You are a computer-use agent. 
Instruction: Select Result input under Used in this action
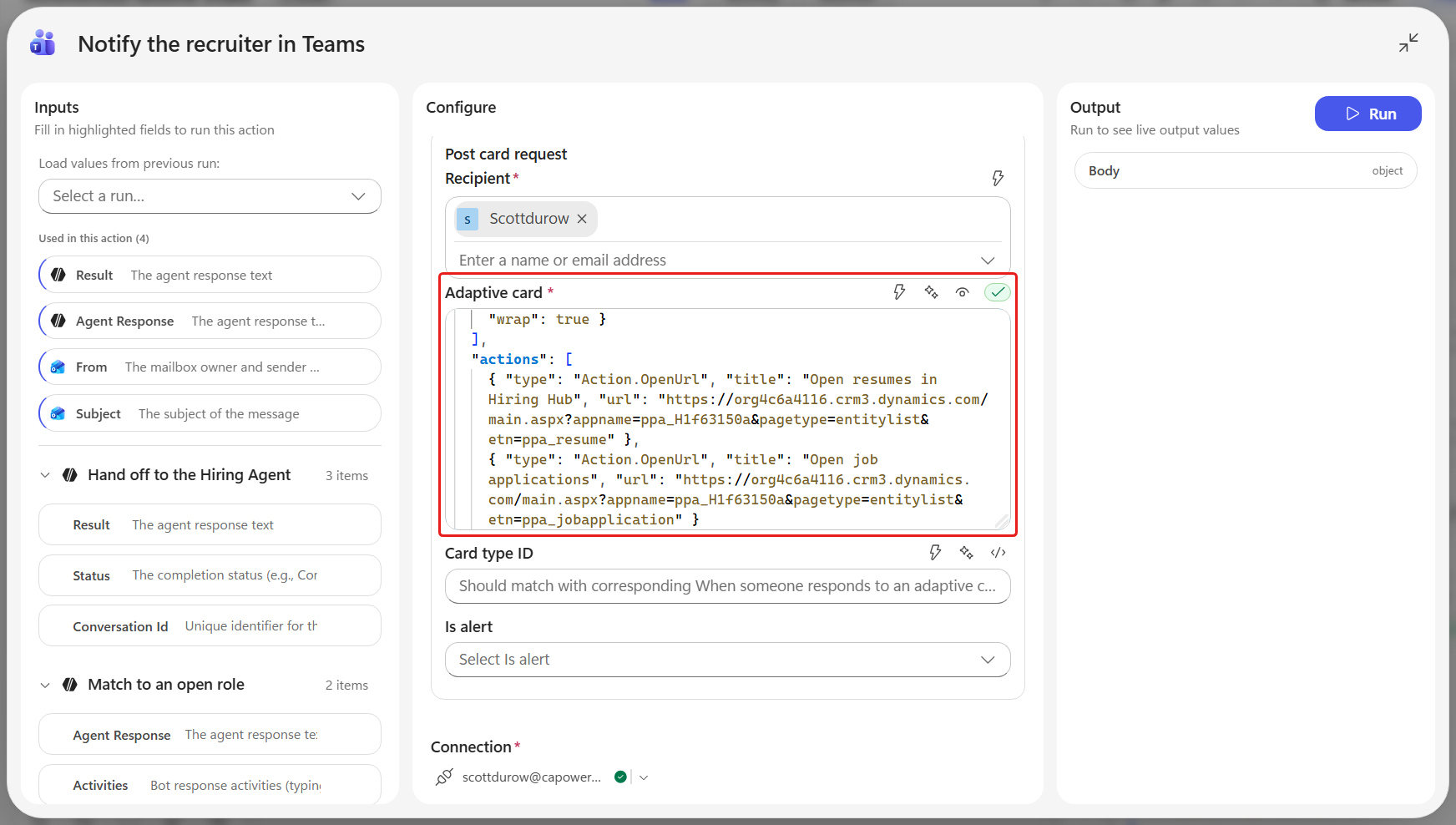click(210, 275)
